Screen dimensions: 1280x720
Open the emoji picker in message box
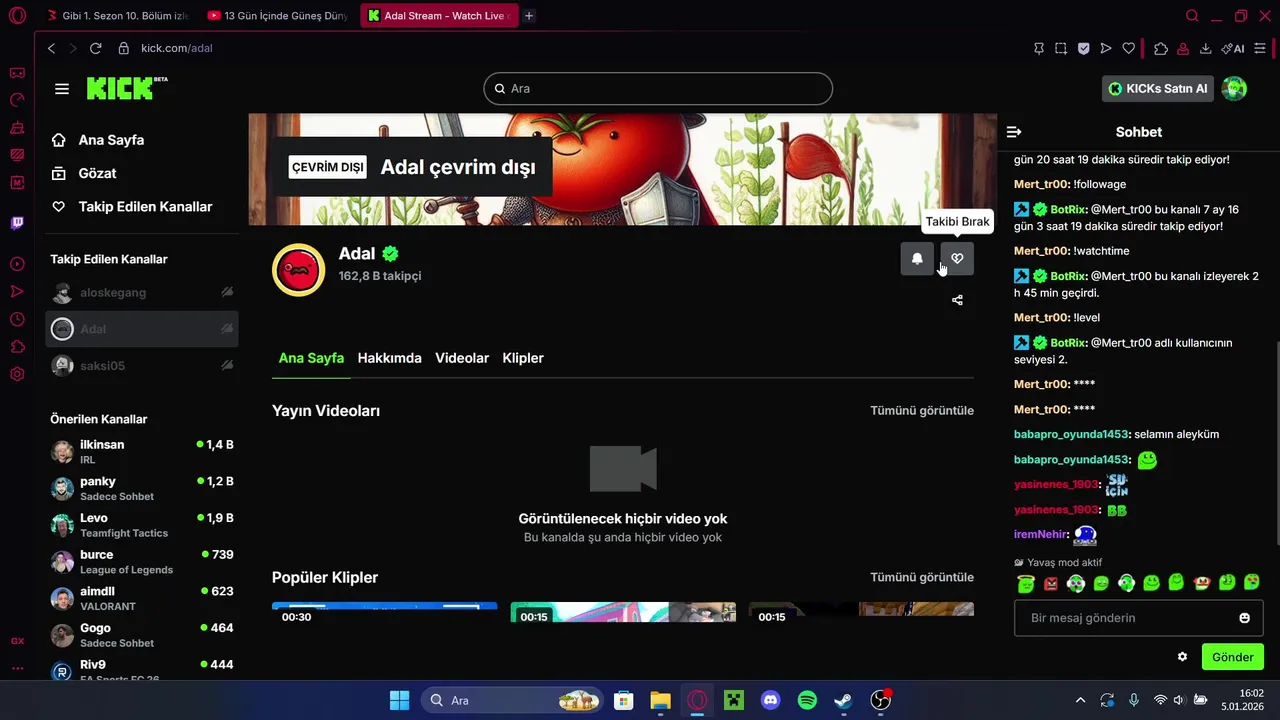1244,618
